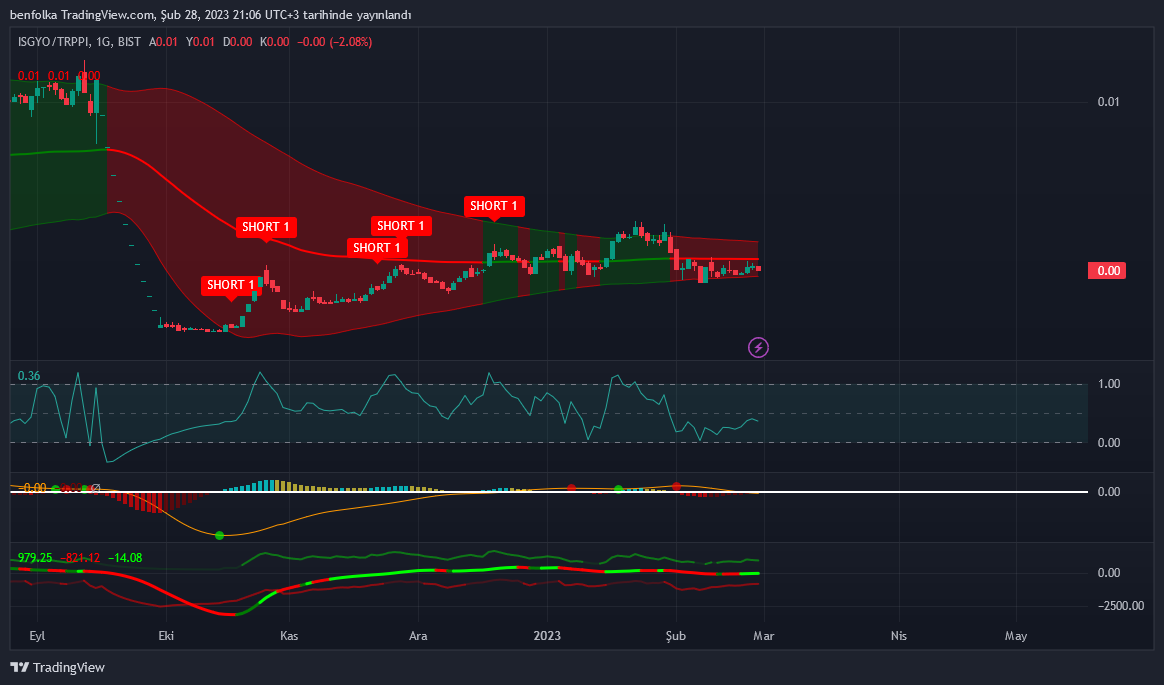The image size is (1164, 685).
Task: Select the 2023 label on the time axis
Action: (547, 635)
